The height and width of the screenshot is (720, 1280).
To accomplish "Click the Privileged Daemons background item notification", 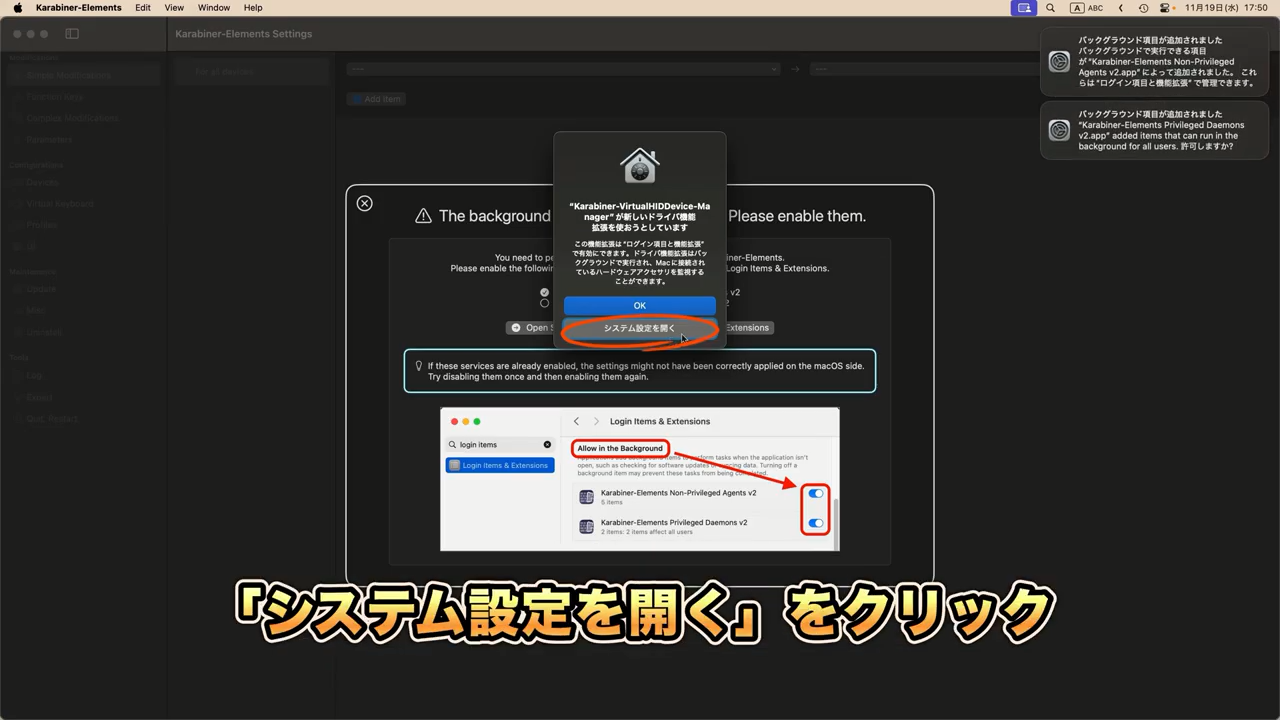I will (x=1154, y=130).
